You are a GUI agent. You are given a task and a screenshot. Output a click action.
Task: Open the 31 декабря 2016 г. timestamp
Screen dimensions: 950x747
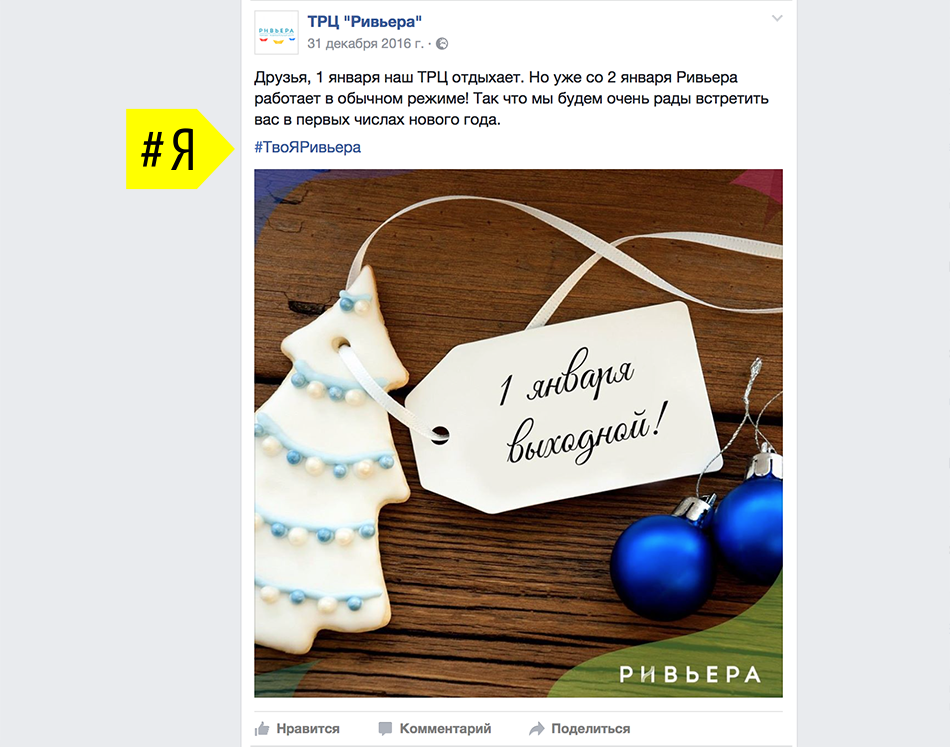pos(365,44)
